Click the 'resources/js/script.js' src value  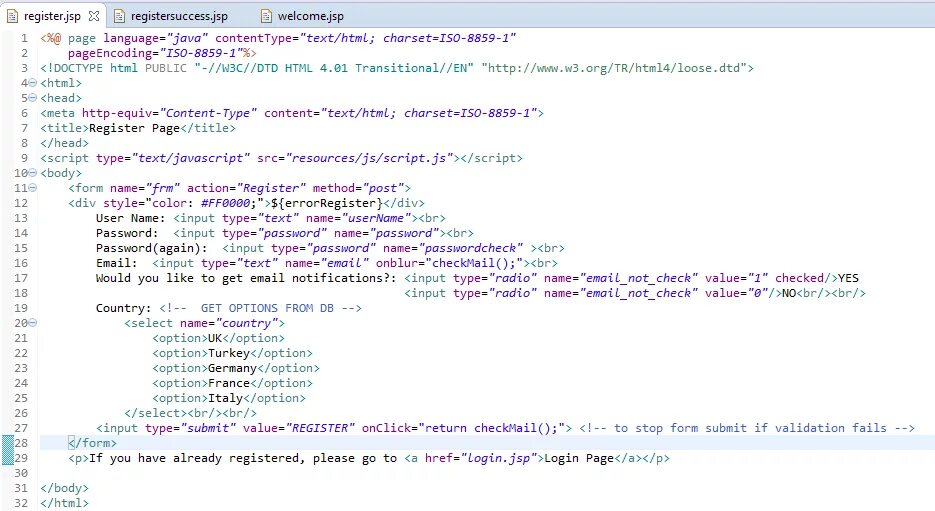[370, 158]
